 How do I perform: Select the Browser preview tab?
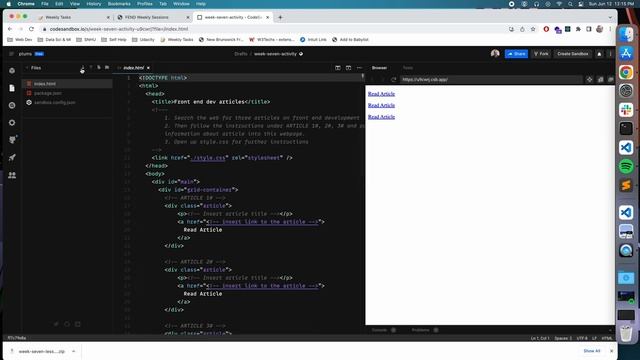(x=379, y=68)
